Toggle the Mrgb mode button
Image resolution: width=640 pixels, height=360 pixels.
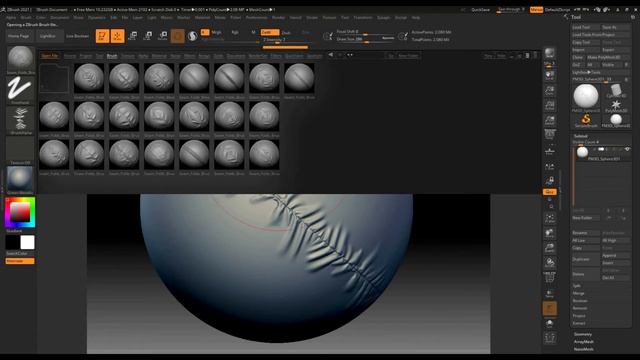(216, 32)
